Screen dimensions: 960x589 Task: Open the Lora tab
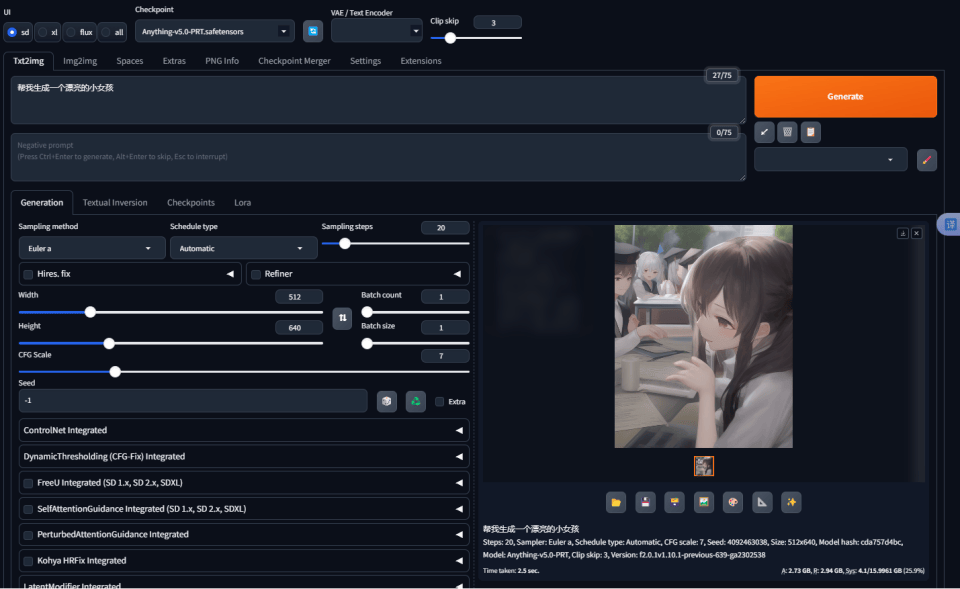[x=242, y=203]
